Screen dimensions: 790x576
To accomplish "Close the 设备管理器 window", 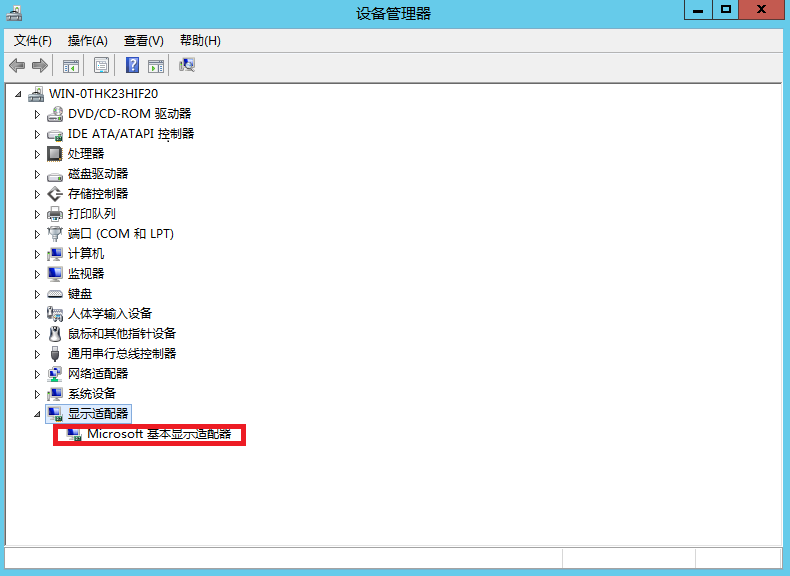I will tap(761, 10).
